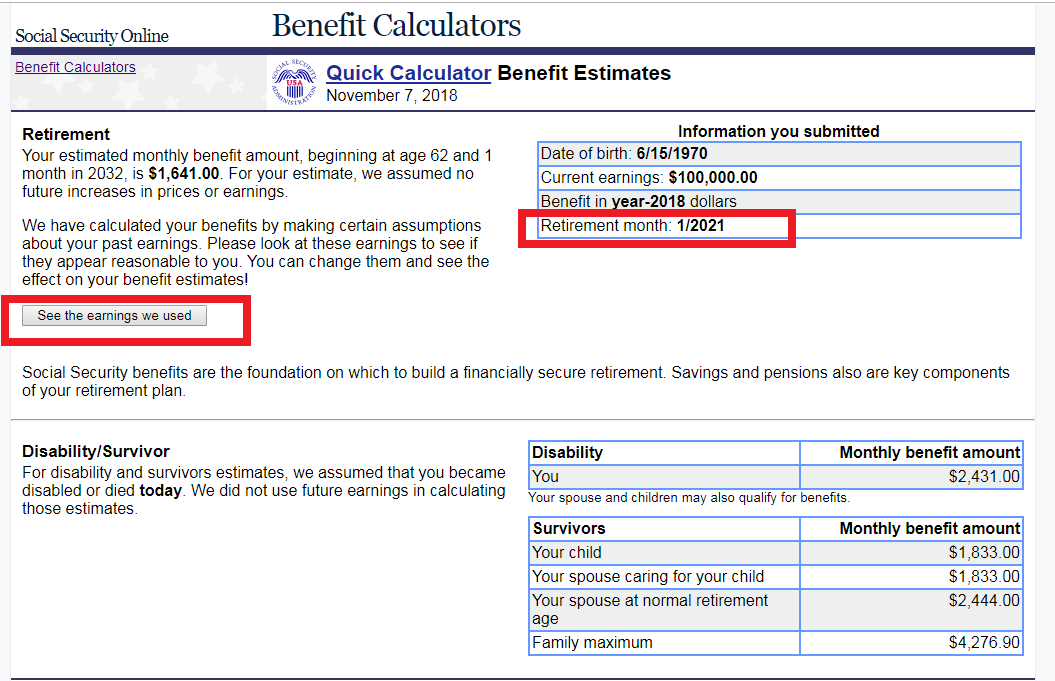Viewport: 1055px width, 681px height.
Task: Select the Family maximum row label
Action: click(592, 643)
